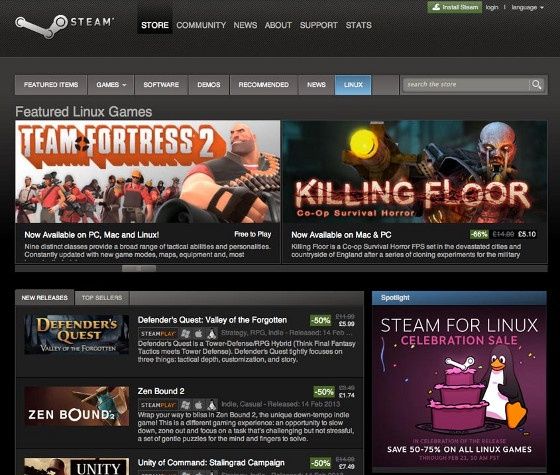This screenshot has width=560, height=475.
Task: Open the Demos tab
Action: [209, 85]
